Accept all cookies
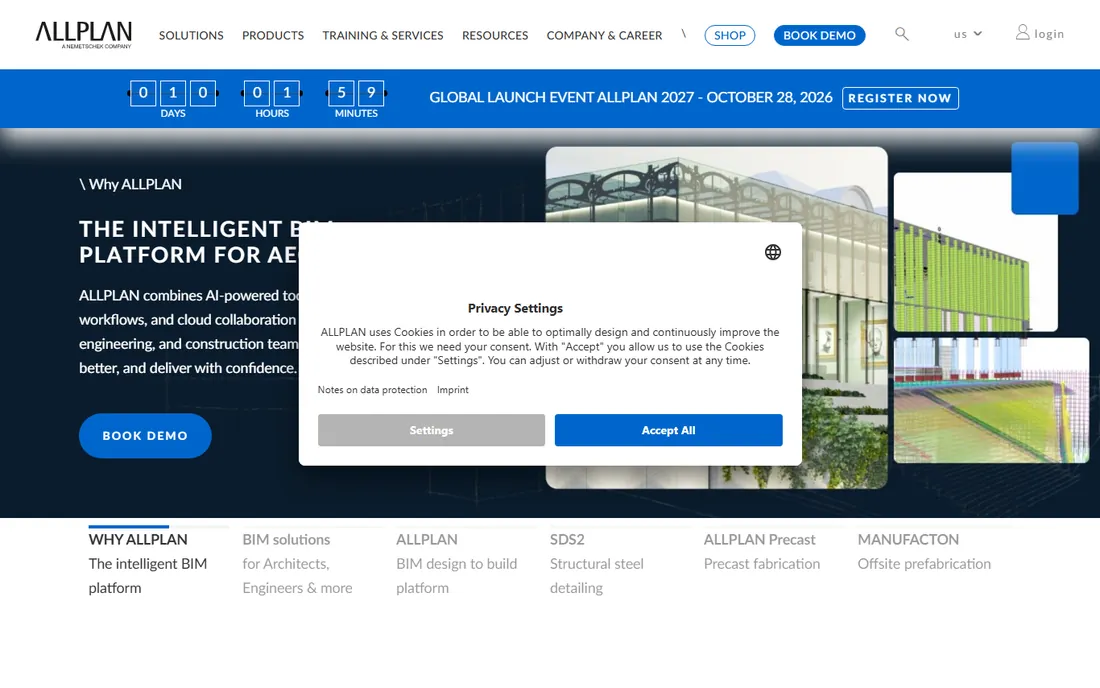 (669, 430)
